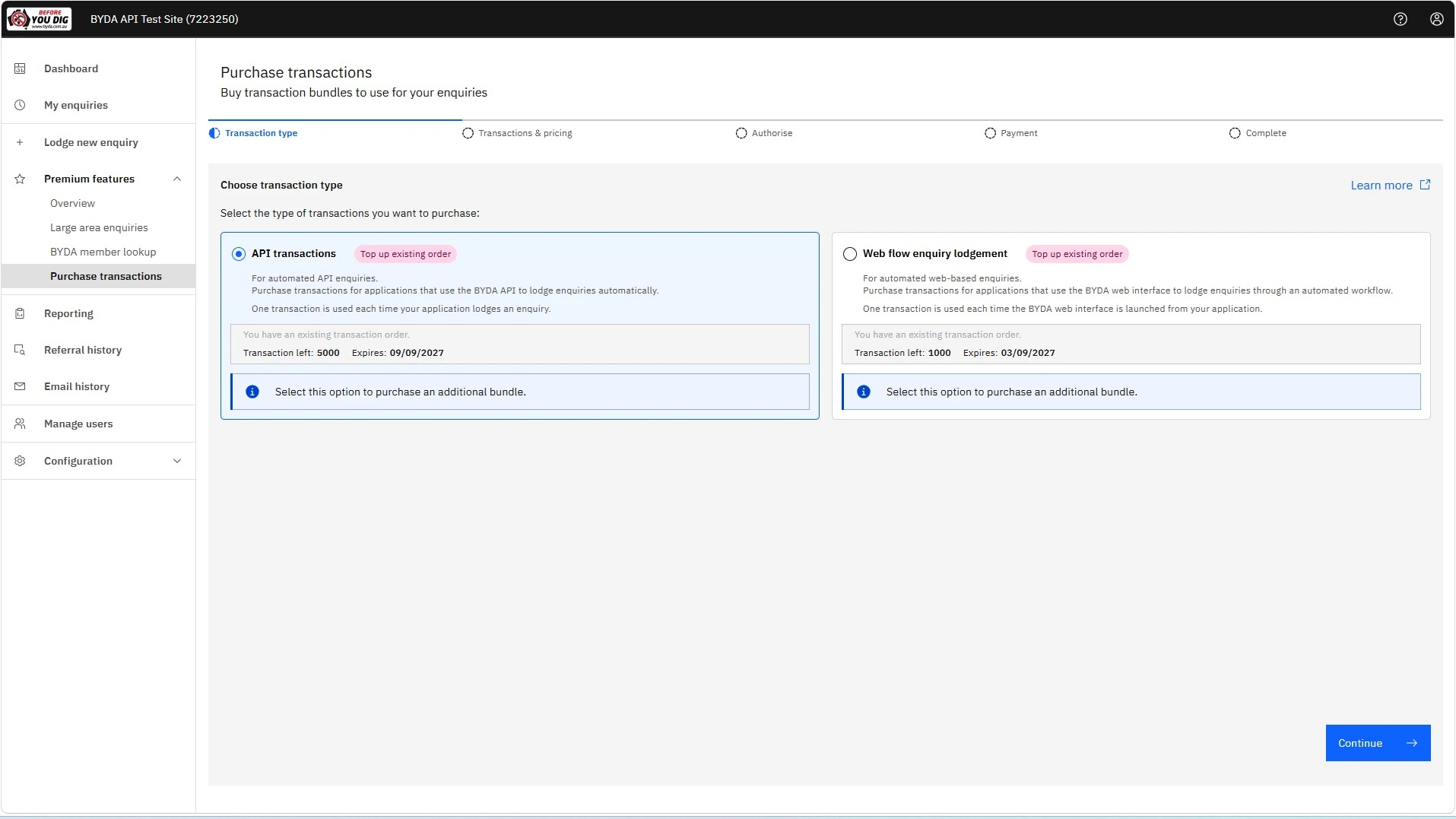Click the Email history envelope icon
Image resolution: width=1456 pixels, height=819 pixels.
click(x=20, y=386)
